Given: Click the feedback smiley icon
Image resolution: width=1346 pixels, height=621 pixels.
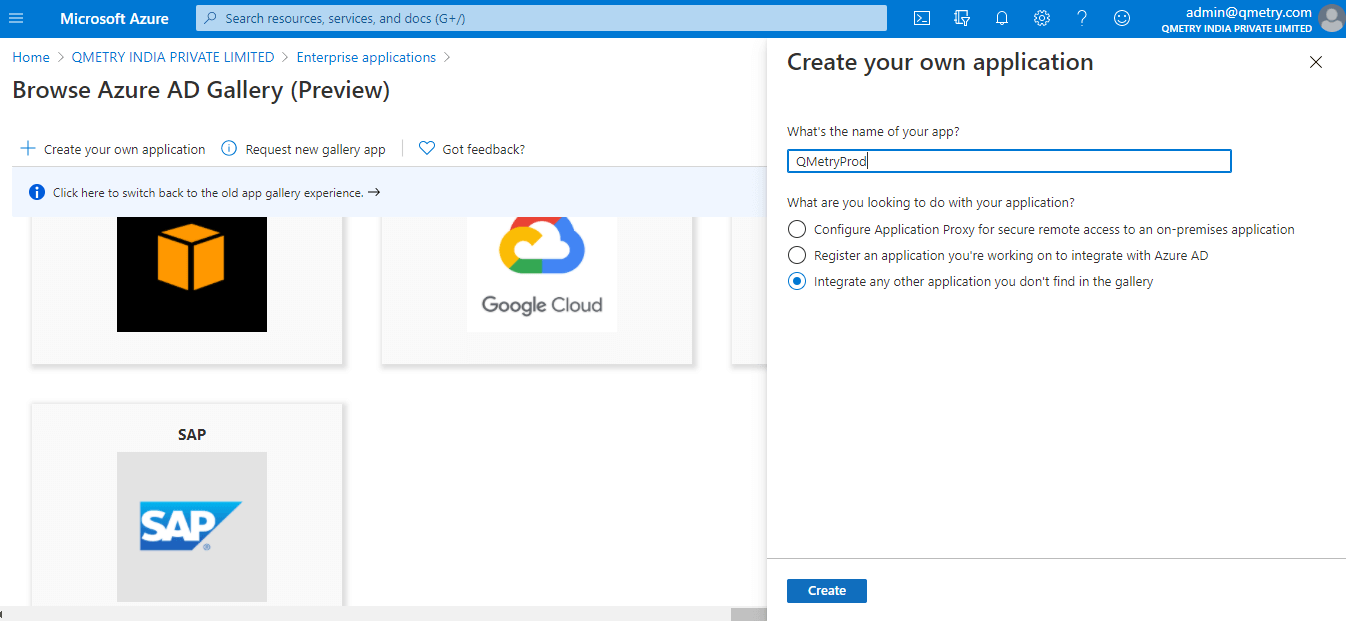Looking at the screenshot, I should (1122, 18).
